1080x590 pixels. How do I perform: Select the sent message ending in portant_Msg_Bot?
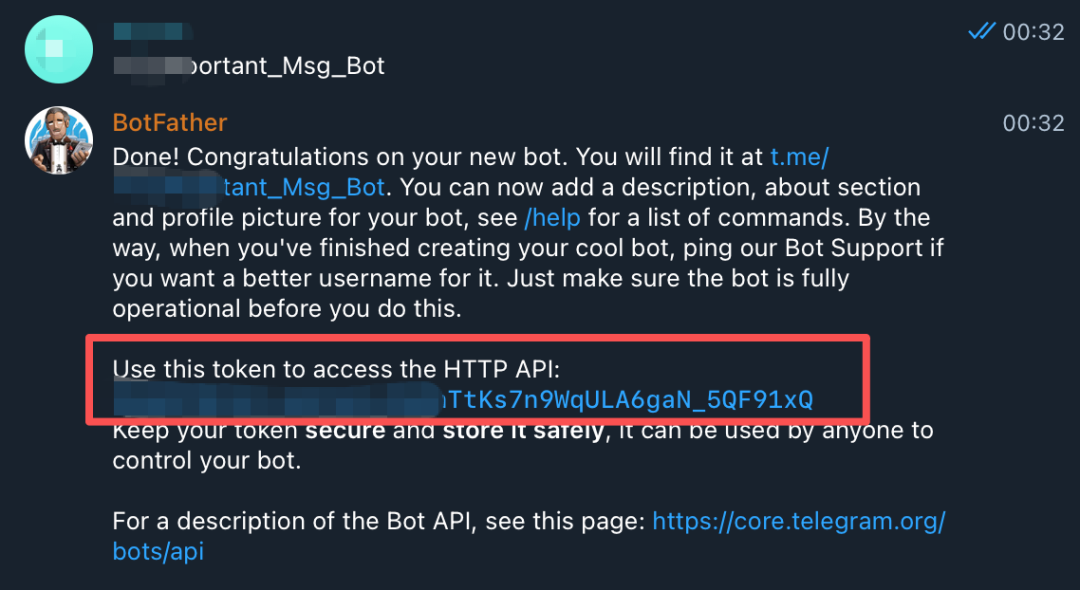coord(285,66)
